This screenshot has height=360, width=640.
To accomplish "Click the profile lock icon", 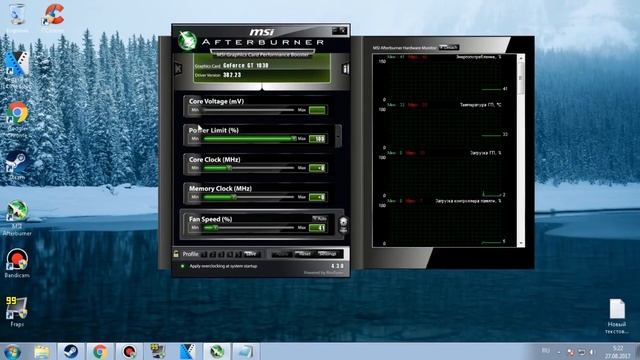I will point(176,254).
